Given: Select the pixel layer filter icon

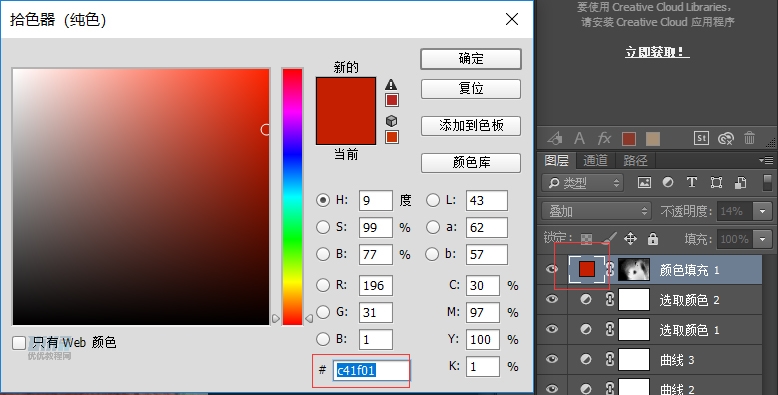Looking at the screenshot, I should (x=644, y=182).
